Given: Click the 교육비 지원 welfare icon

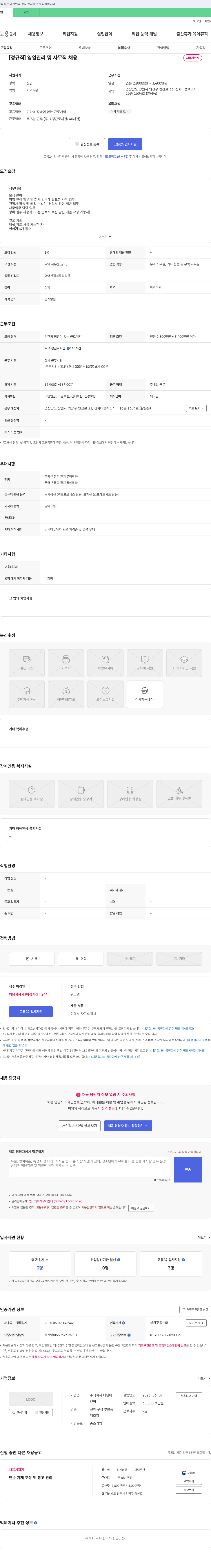Looking at the screenshot, I should 145,663.
